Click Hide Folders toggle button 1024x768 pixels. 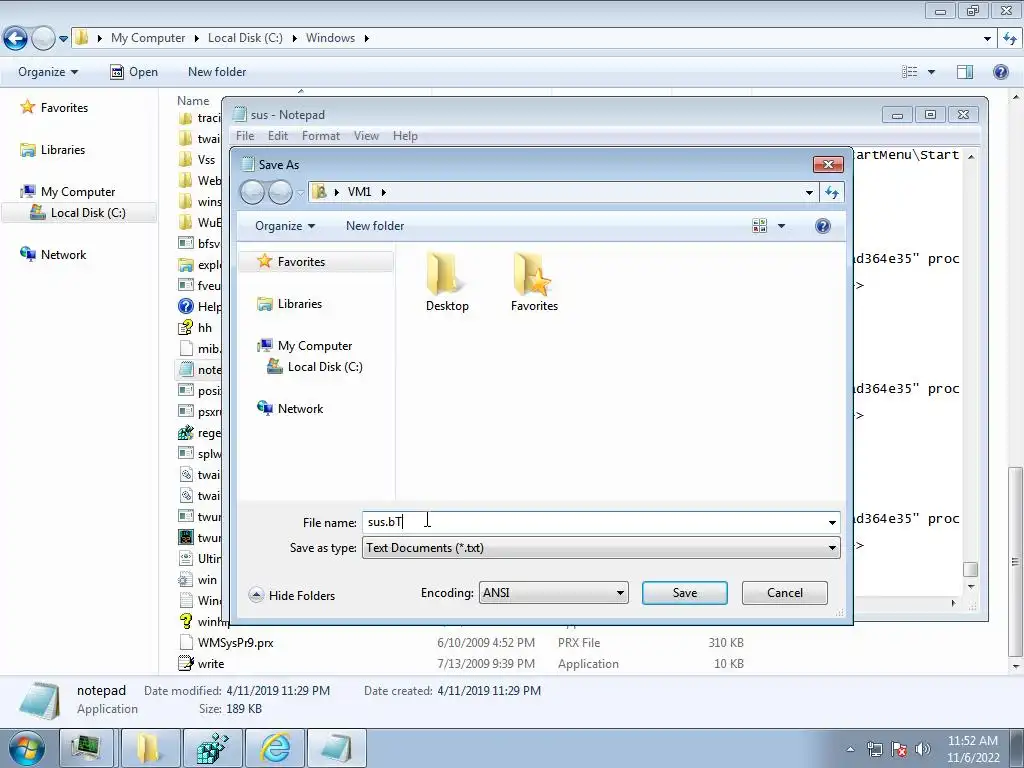tap(292, 596)
